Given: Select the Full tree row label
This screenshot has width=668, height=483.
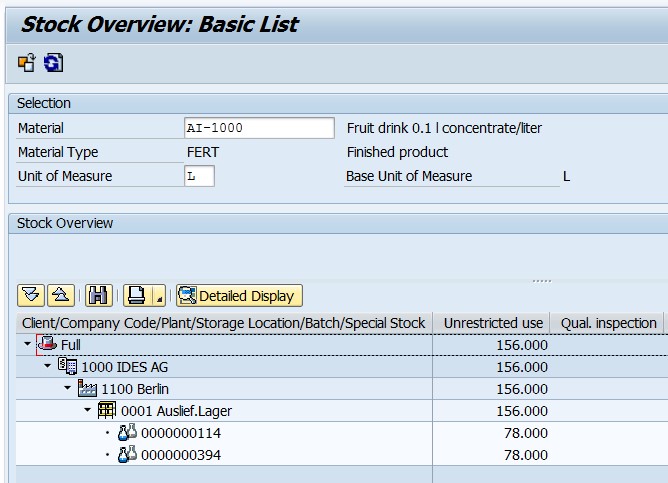Looking at the screenshot, I should (71, 345).
